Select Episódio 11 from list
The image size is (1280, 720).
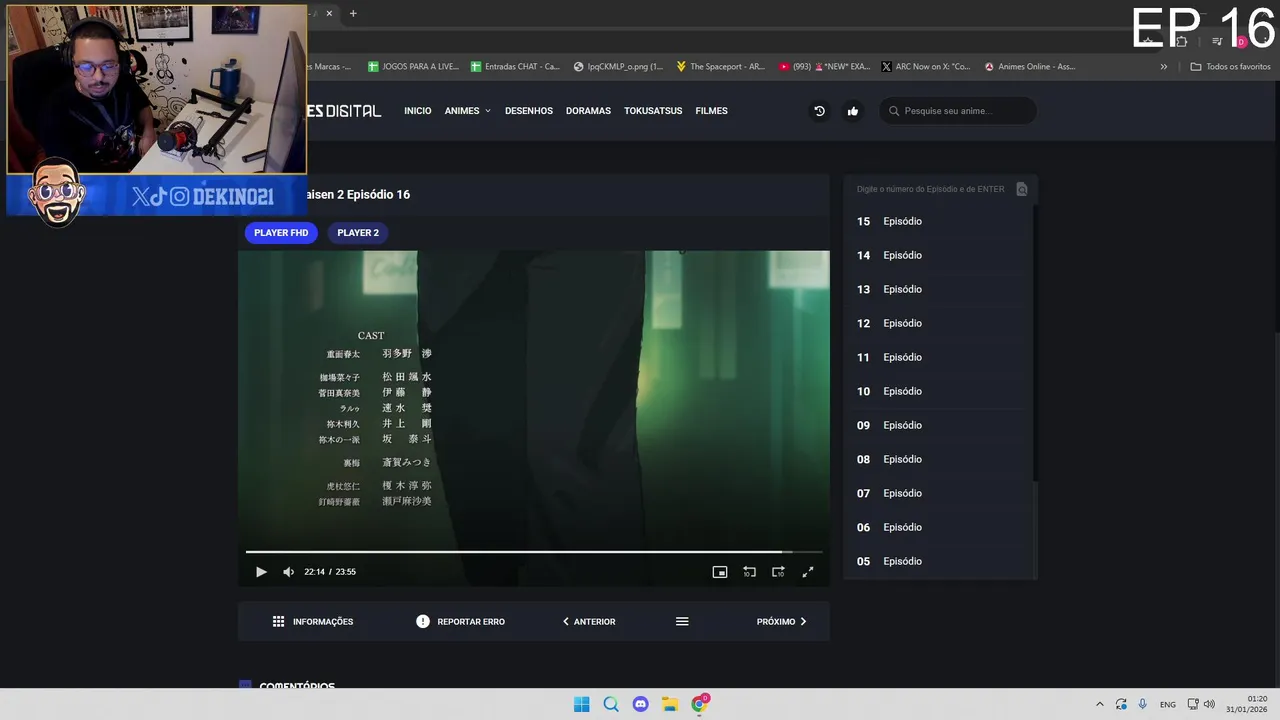click(x=938, y=357)
